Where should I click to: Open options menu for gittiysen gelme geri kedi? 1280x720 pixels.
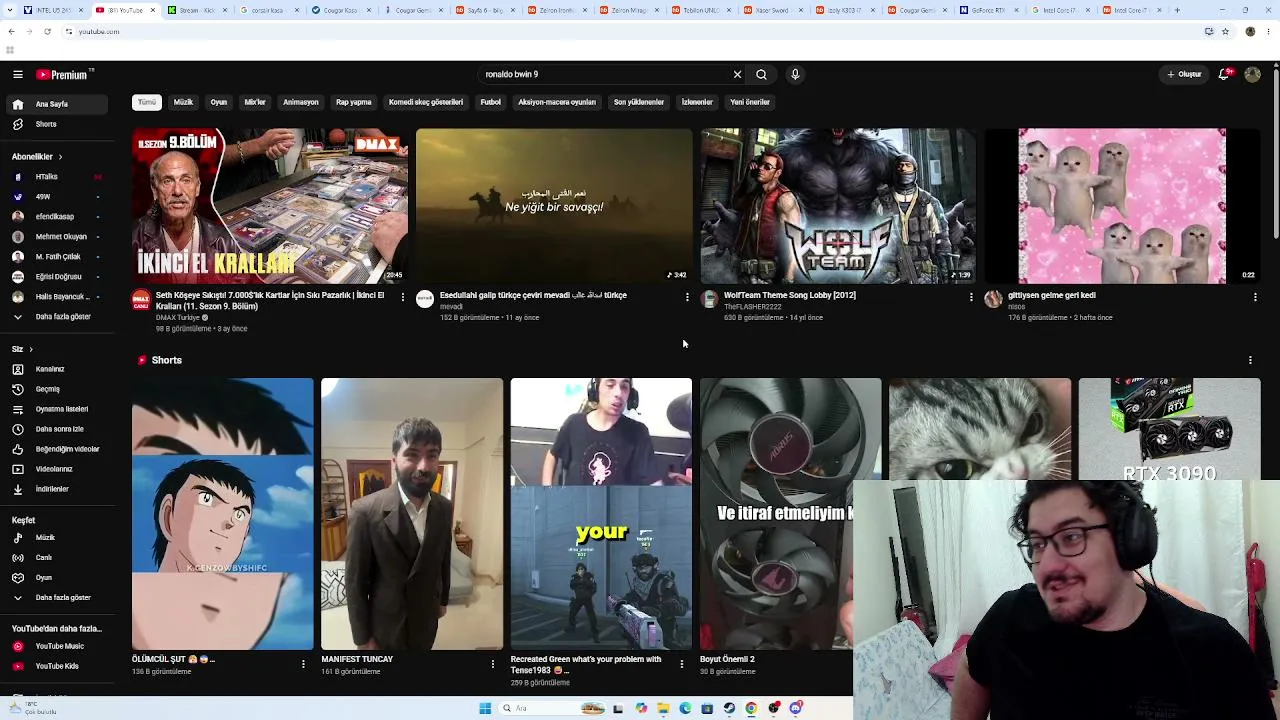(x=1255, y=297)
